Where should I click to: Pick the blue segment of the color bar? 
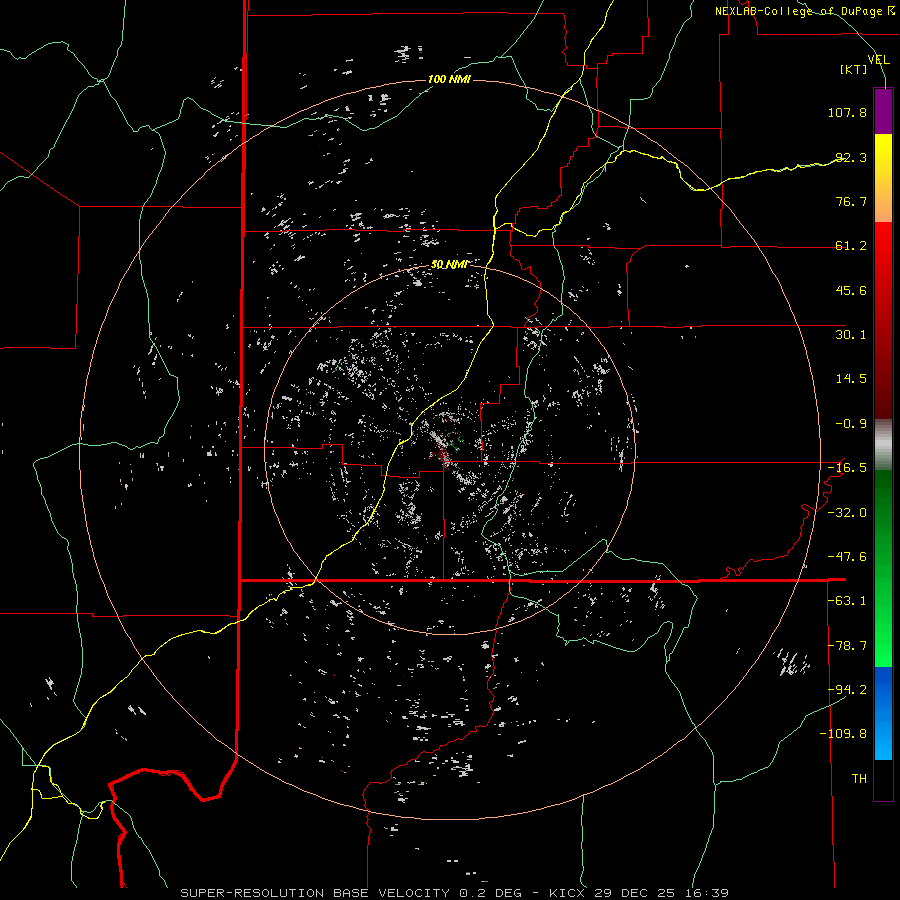pyautogui.click(x=883, y=713)
